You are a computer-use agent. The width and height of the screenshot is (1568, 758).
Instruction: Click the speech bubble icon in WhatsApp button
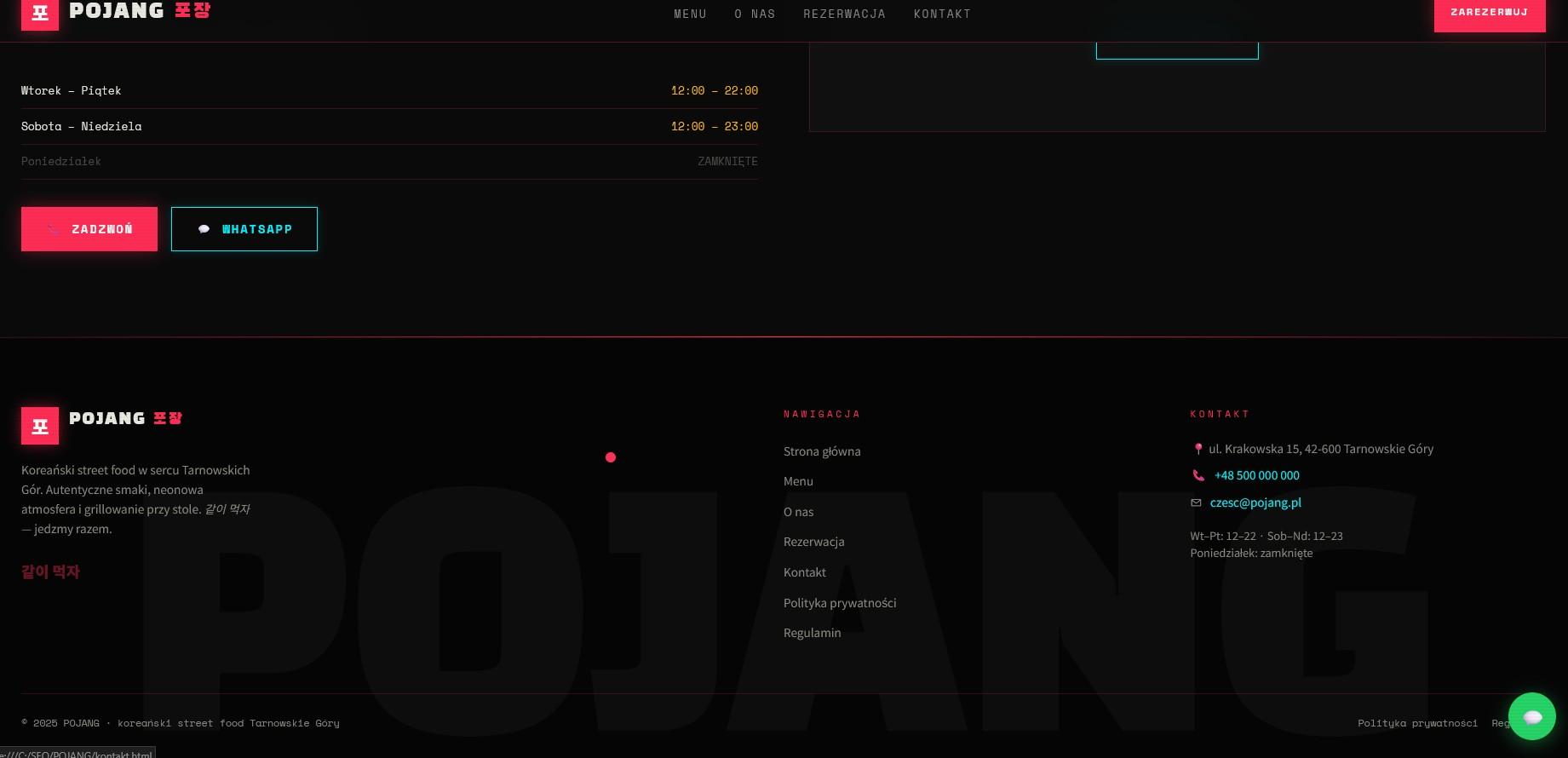click(x=204, y=229)
